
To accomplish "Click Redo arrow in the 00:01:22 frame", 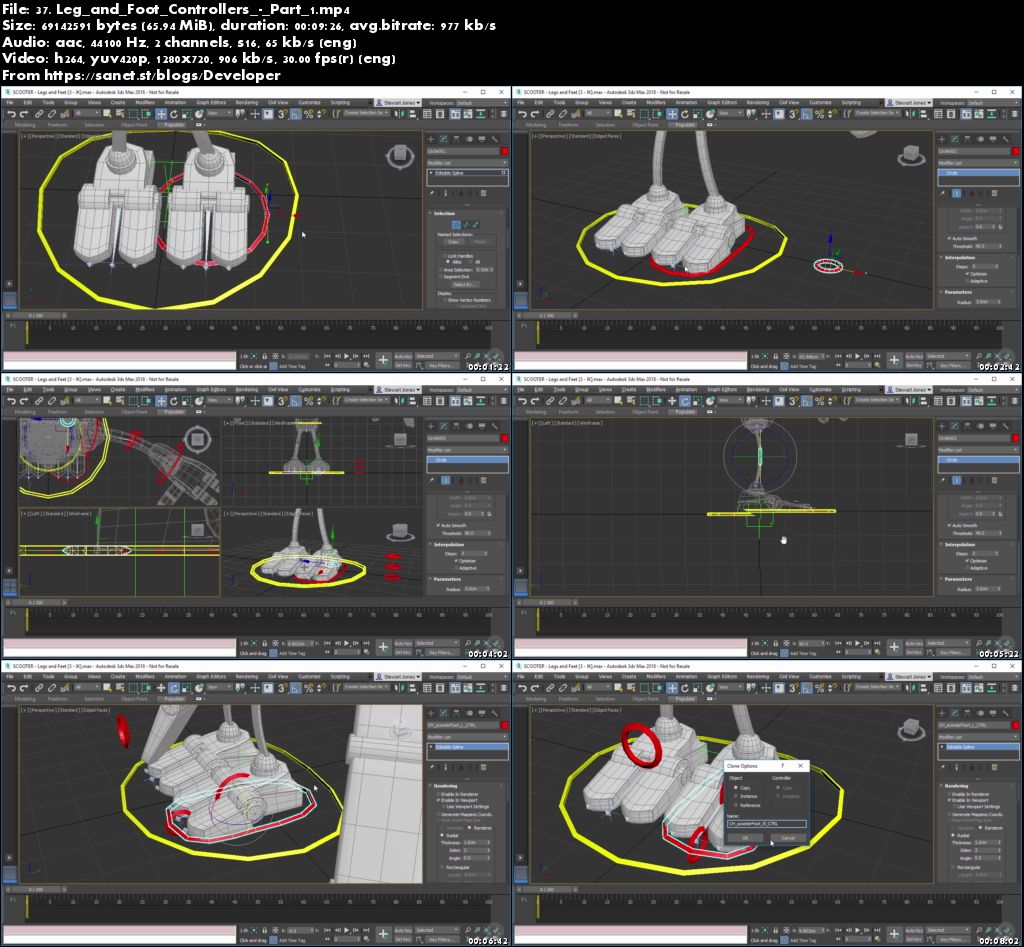I will [x=24, y=114].
